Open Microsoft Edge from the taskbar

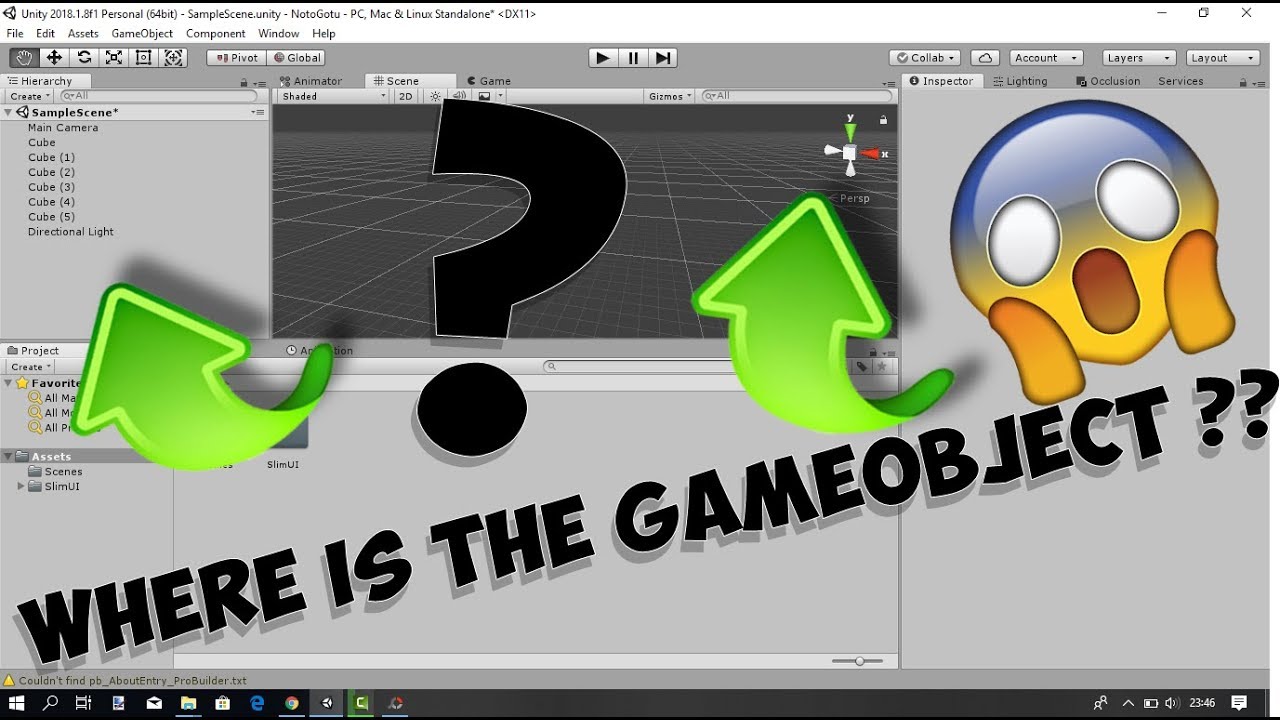click(x=257, y=703)
